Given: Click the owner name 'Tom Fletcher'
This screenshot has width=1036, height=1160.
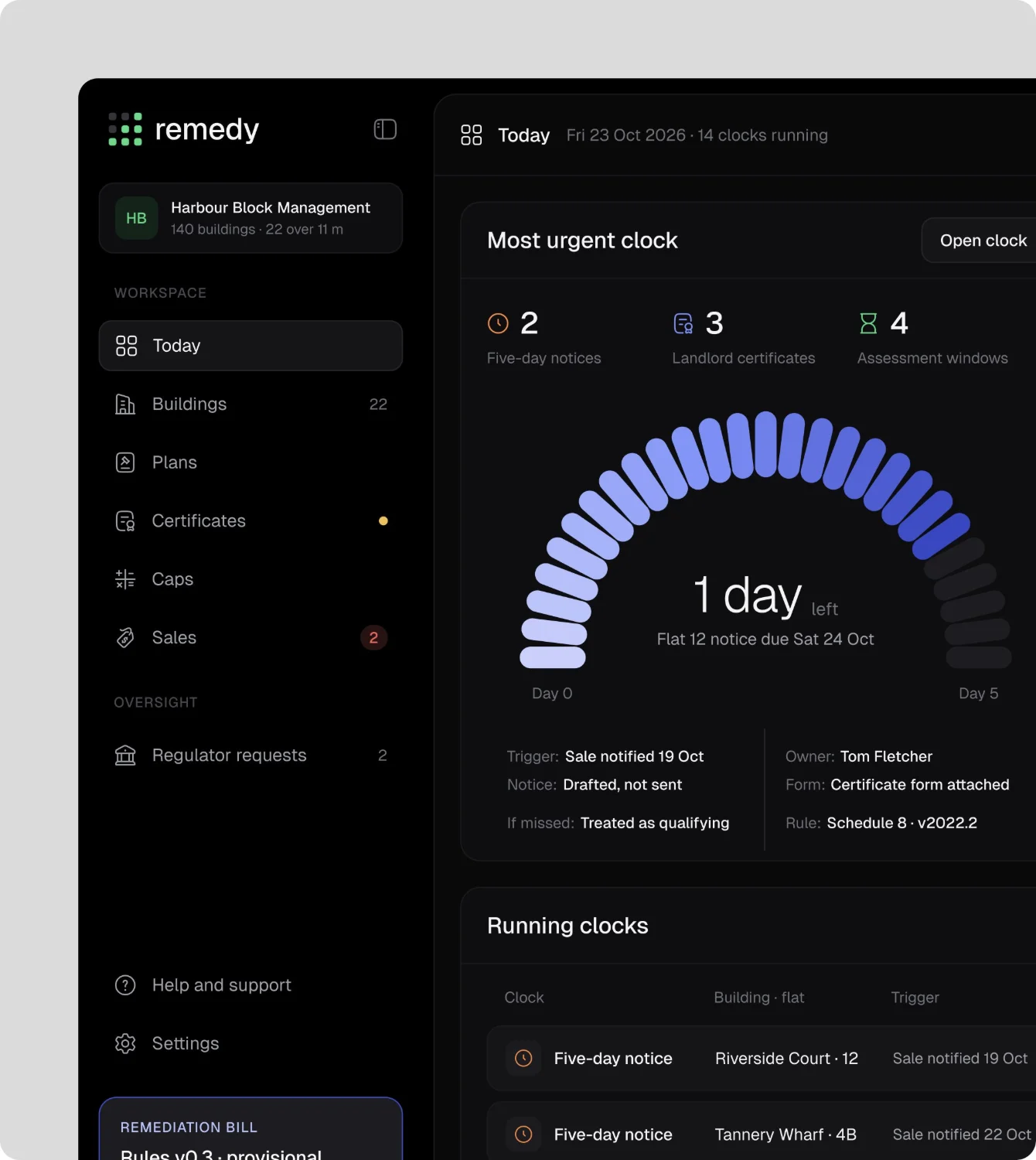Looking at the screenshot, I should tap(886, 756).
